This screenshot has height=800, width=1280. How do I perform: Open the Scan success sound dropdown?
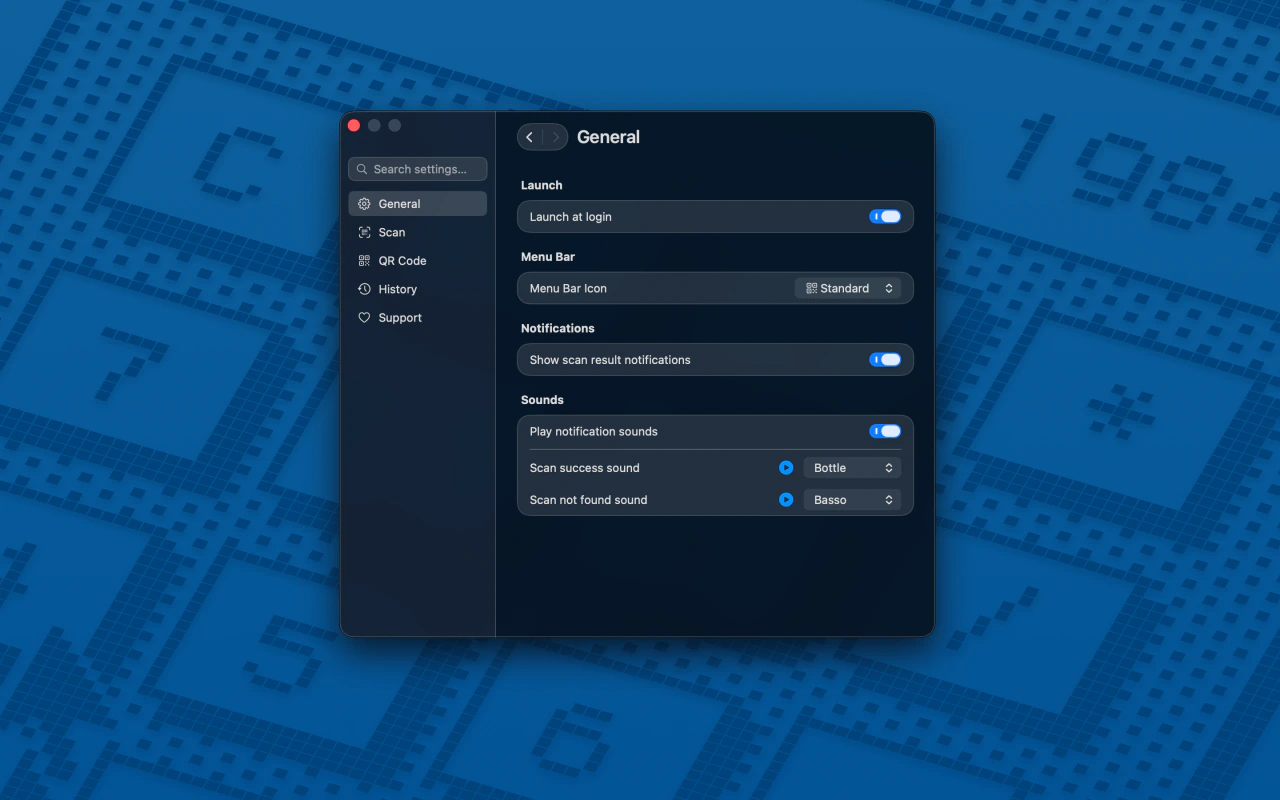pos(852,468)
